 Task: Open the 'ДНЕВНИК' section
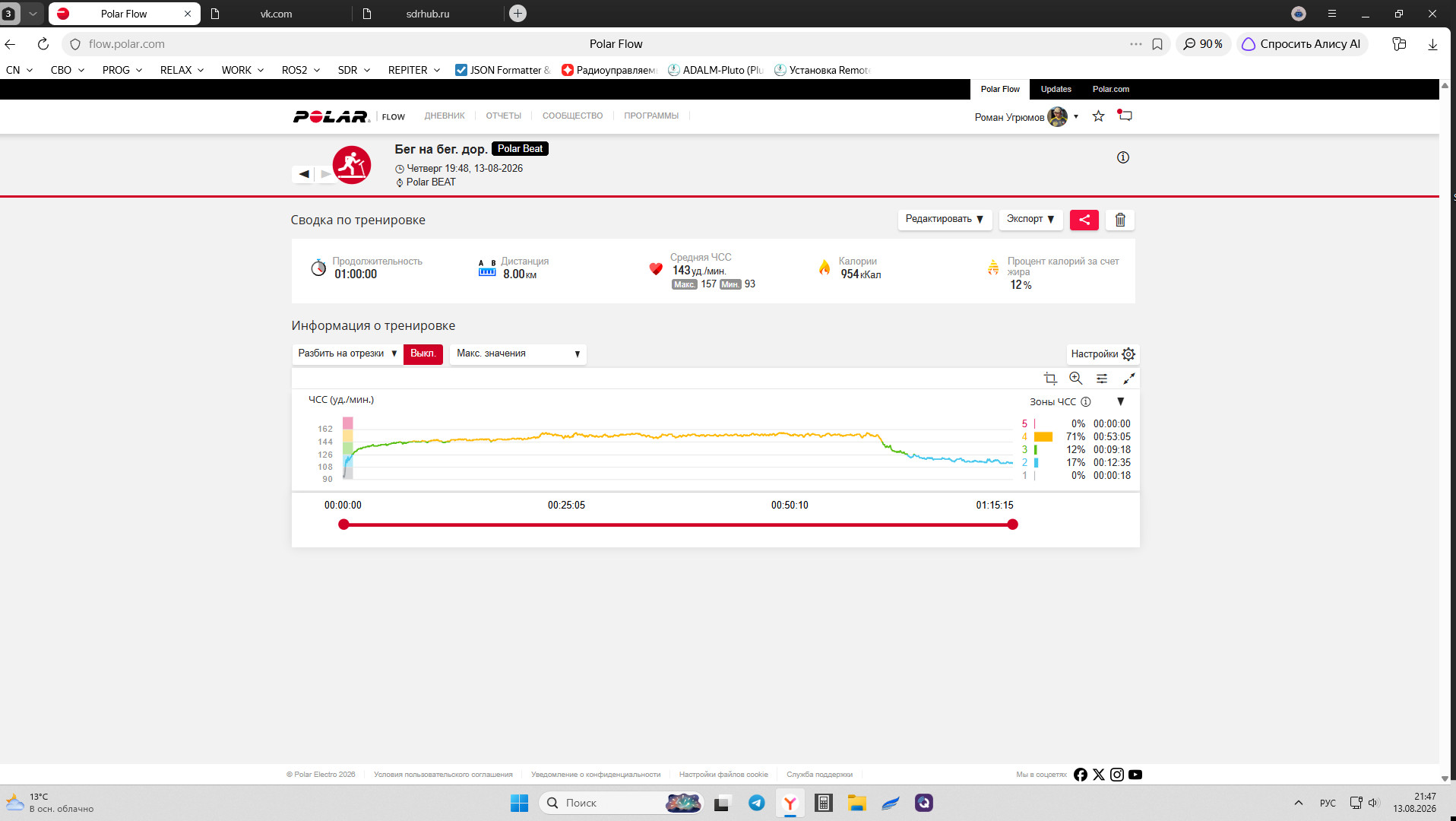click(x=445, y=116)
